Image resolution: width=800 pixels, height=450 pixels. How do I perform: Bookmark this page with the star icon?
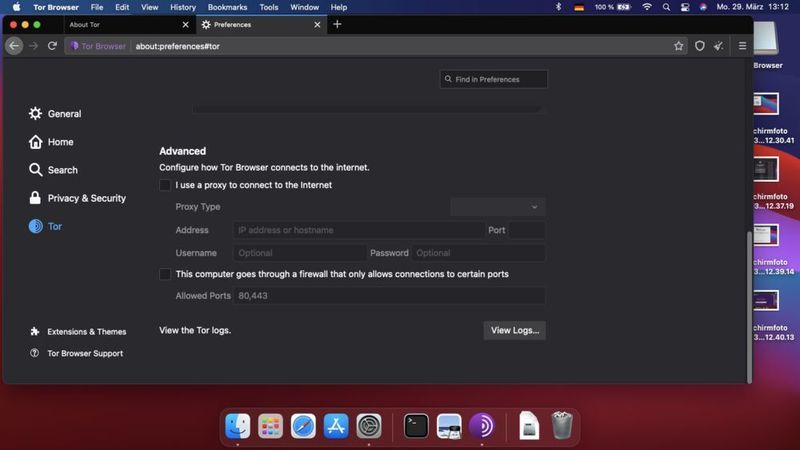click(678, 46)
